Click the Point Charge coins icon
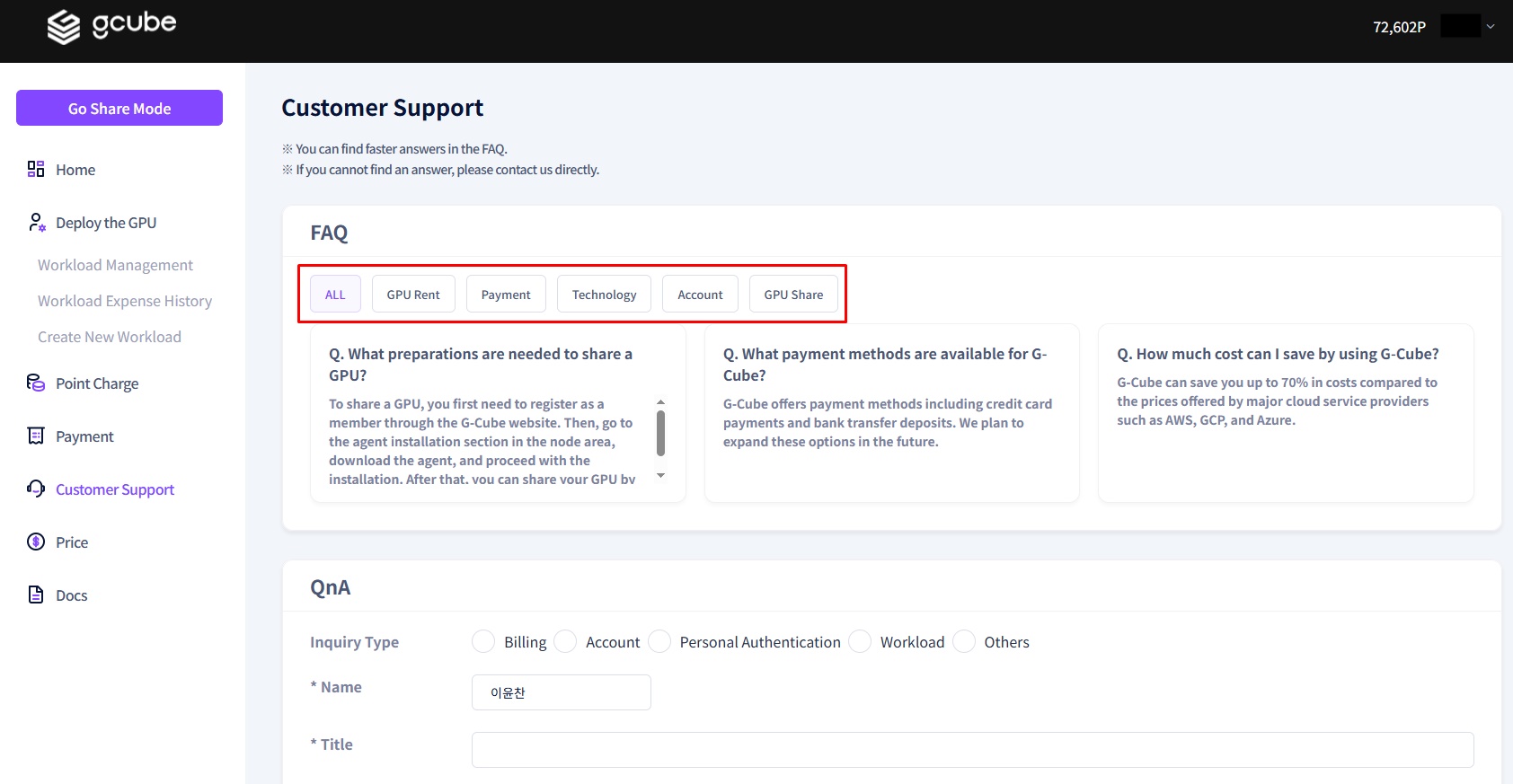The image size is (1513, 784). (x=36, y=383)
